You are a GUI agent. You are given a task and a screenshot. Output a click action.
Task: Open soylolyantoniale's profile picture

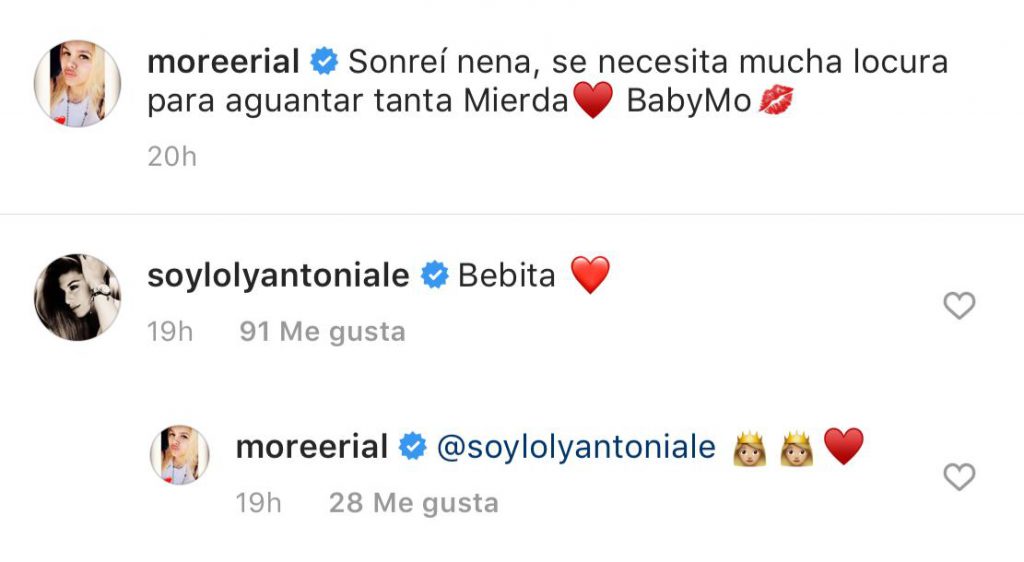pos(77,297)
